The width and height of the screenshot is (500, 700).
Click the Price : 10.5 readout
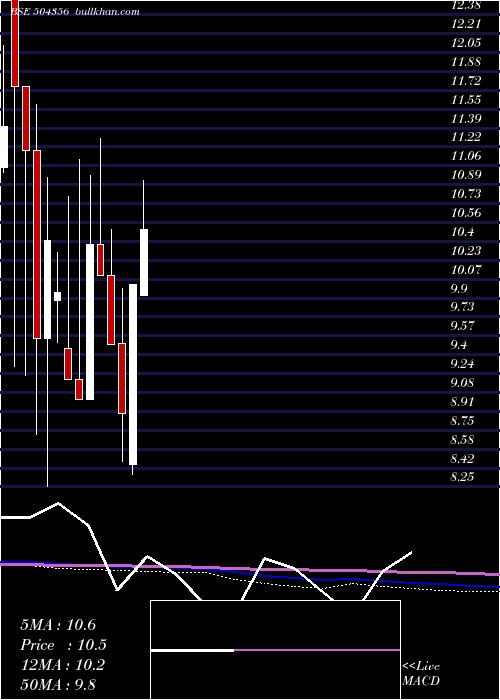[x=63, y=645]
